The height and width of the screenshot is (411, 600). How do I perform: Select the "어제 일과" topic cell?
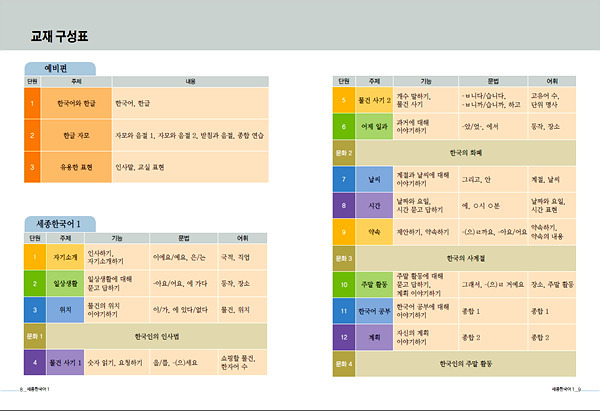click(x=374, y=126)
